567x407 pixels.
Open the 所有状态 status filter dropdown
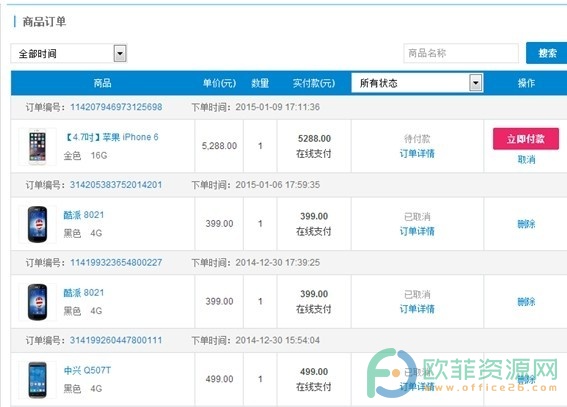tap(417, 83)
